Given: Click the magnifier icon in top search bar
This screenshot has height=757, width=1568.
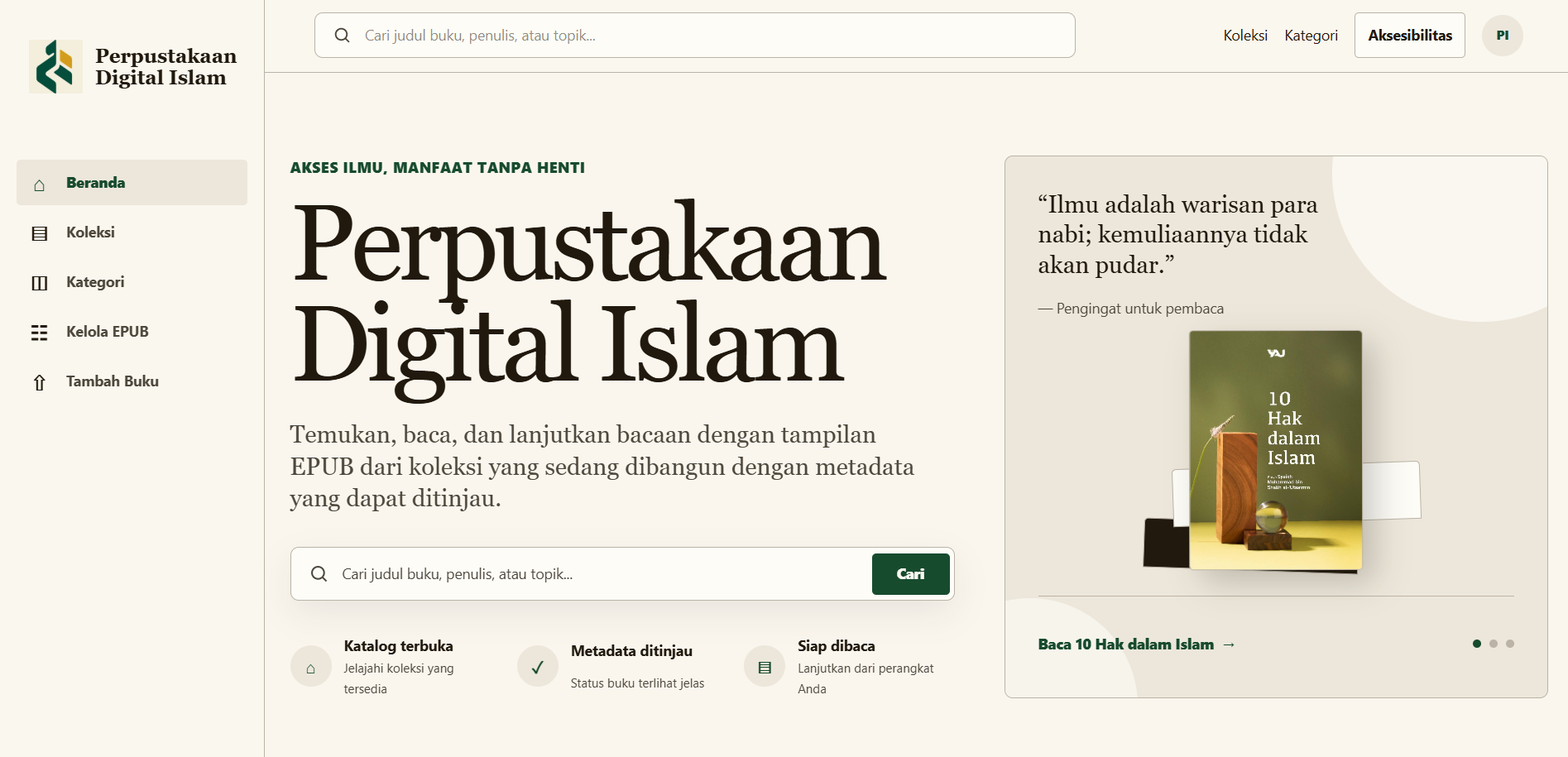Looking at the screenshot, I should [x=342, y=36].
